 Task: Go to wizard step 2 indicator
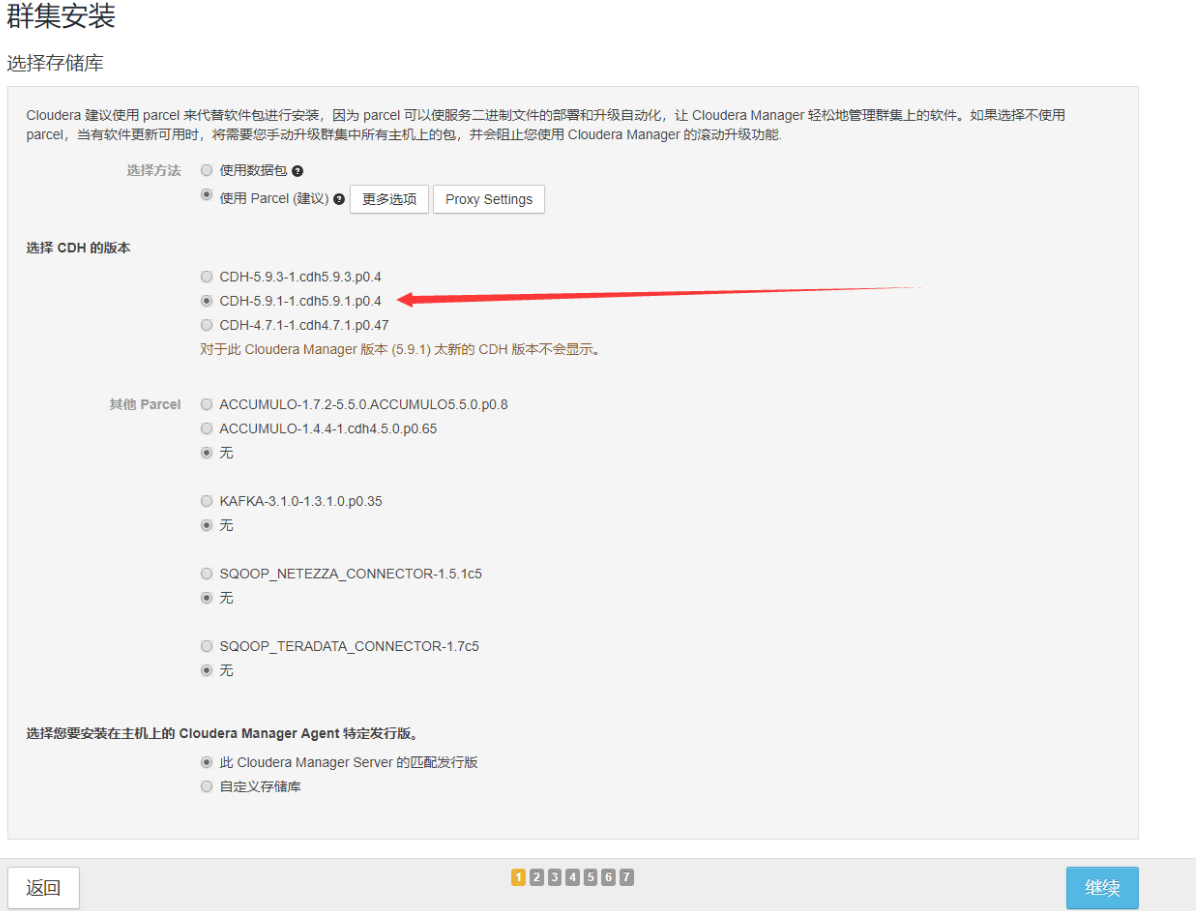(537, 877)
